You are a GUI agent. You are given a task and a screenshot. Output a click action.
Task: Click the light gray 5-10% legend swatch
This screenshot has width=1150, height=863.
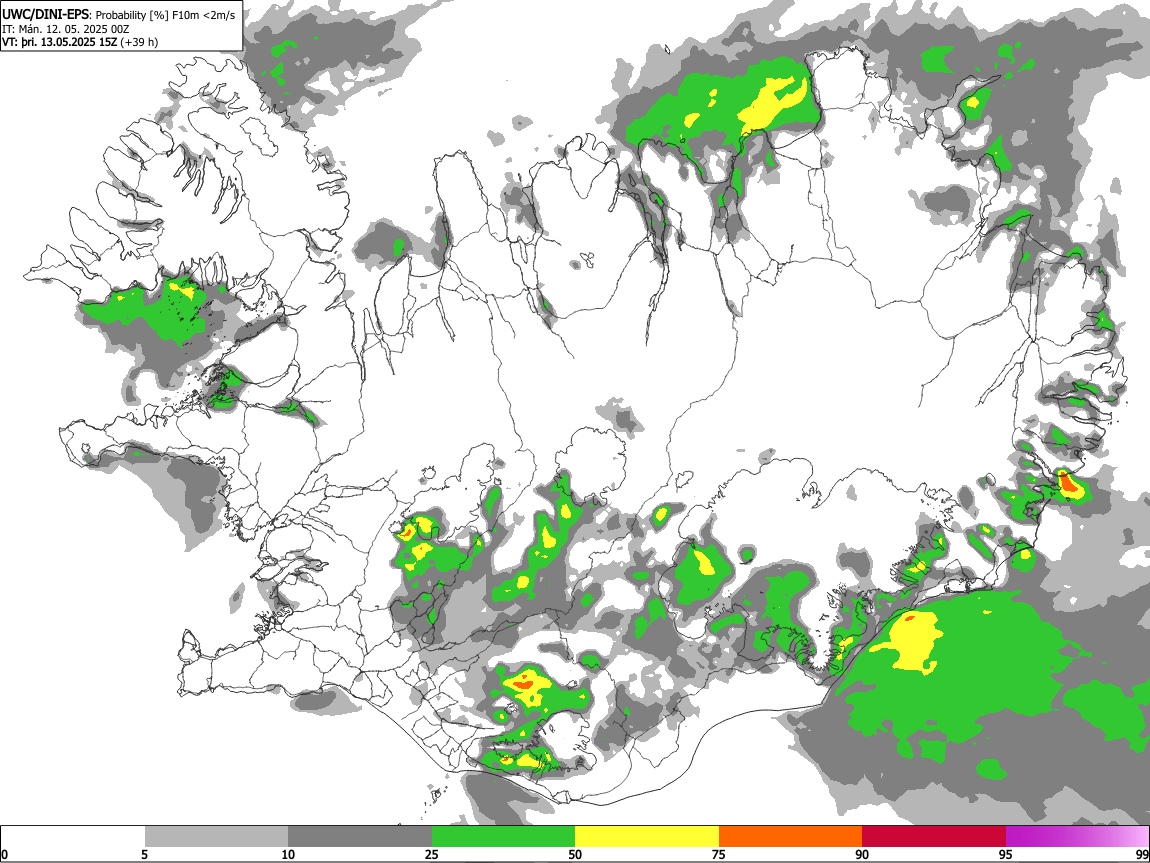[x=216, y=836]
